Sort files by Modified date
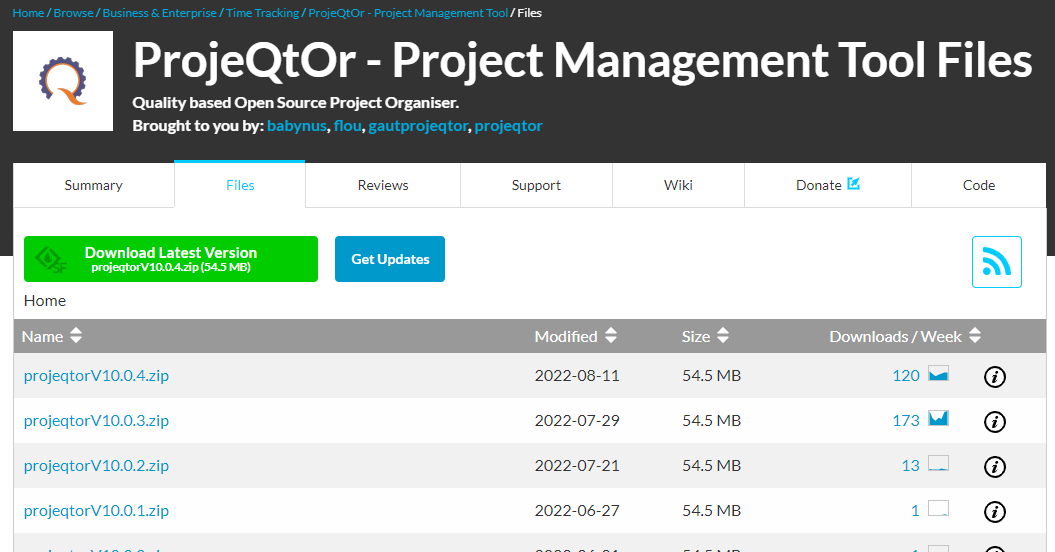Screen dimensions: 1055x552 [x=576, y=337]
